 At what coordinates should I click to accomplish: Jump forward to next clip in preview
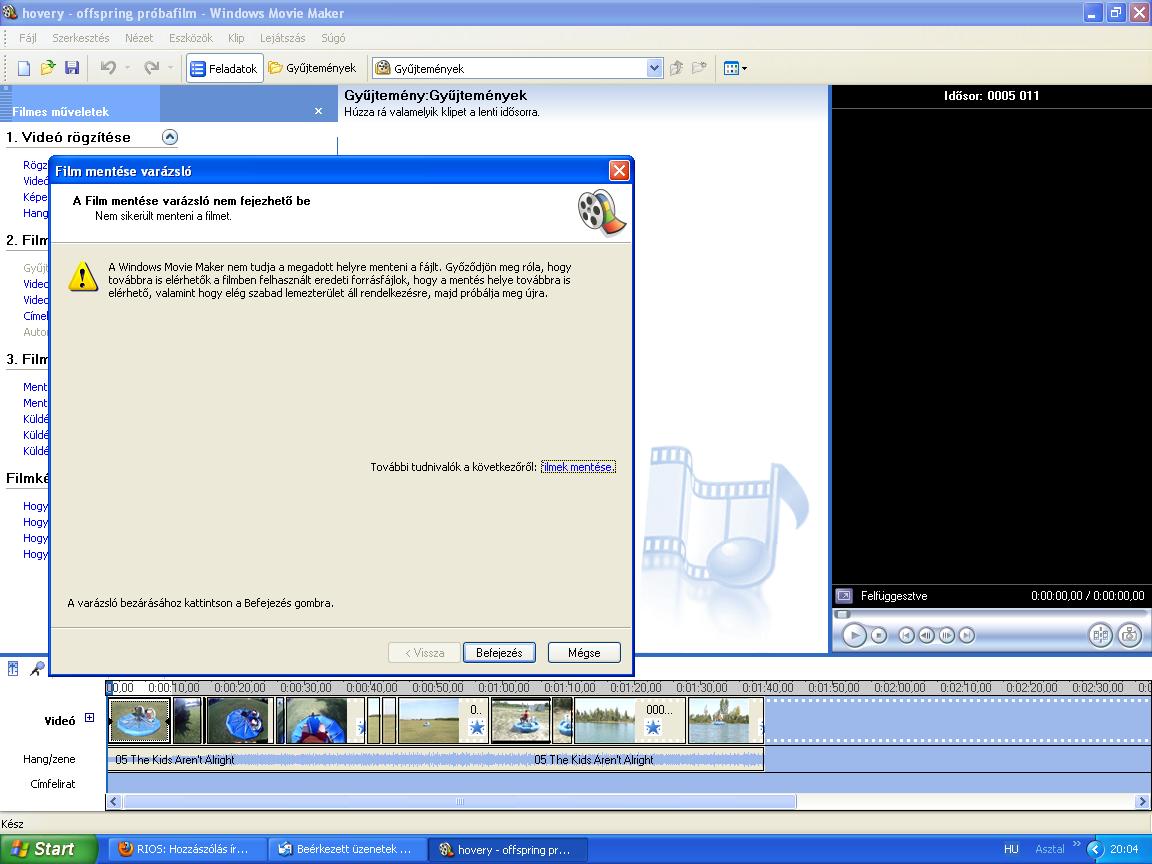click(967, 636)
